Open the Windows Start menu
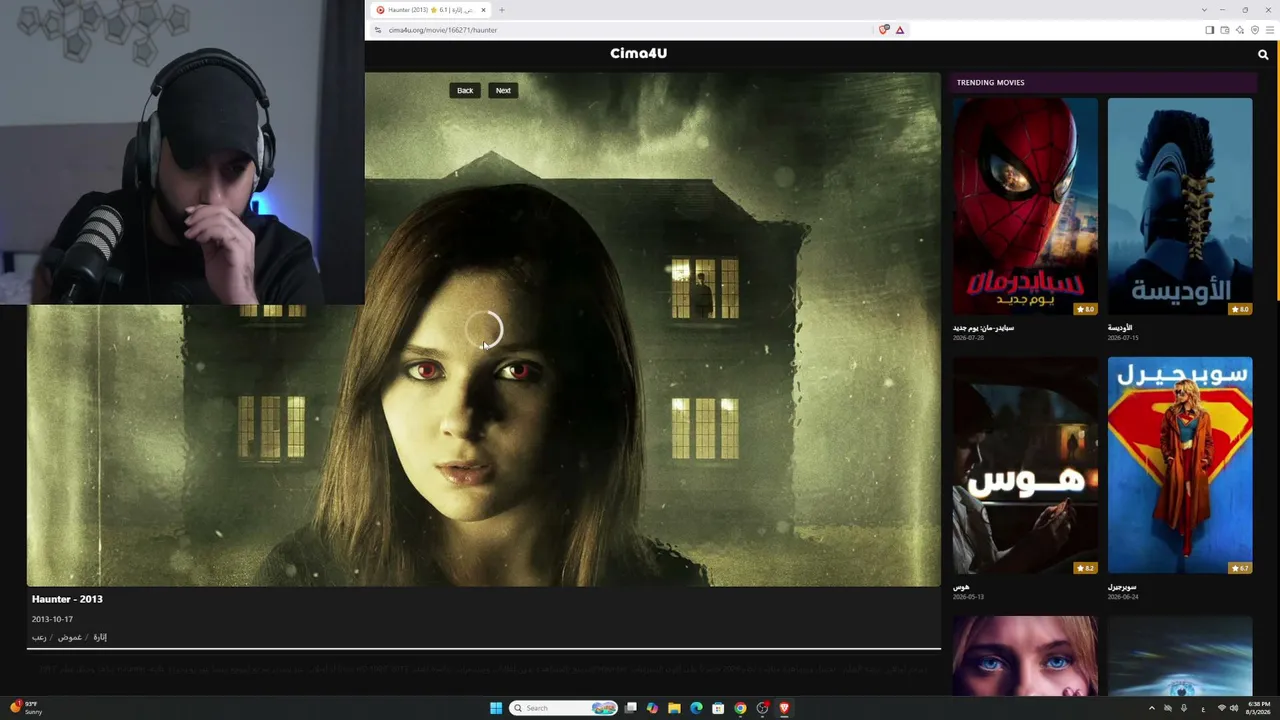This screenshot has height=720, width=1280. [x=496, y=708]
